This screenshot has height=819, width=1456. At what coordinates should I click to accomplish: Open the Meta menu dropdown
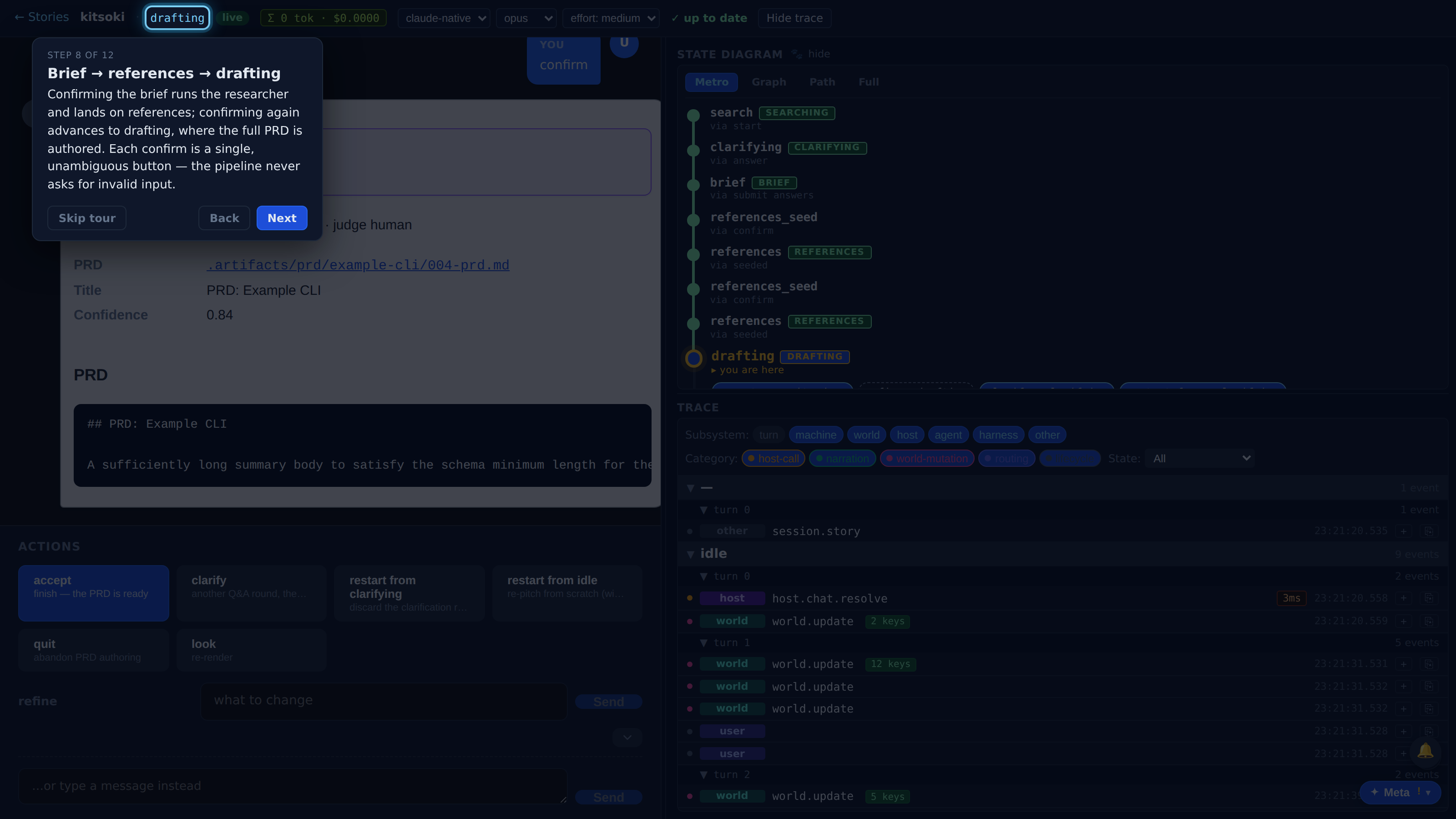tap(1400, 793)
